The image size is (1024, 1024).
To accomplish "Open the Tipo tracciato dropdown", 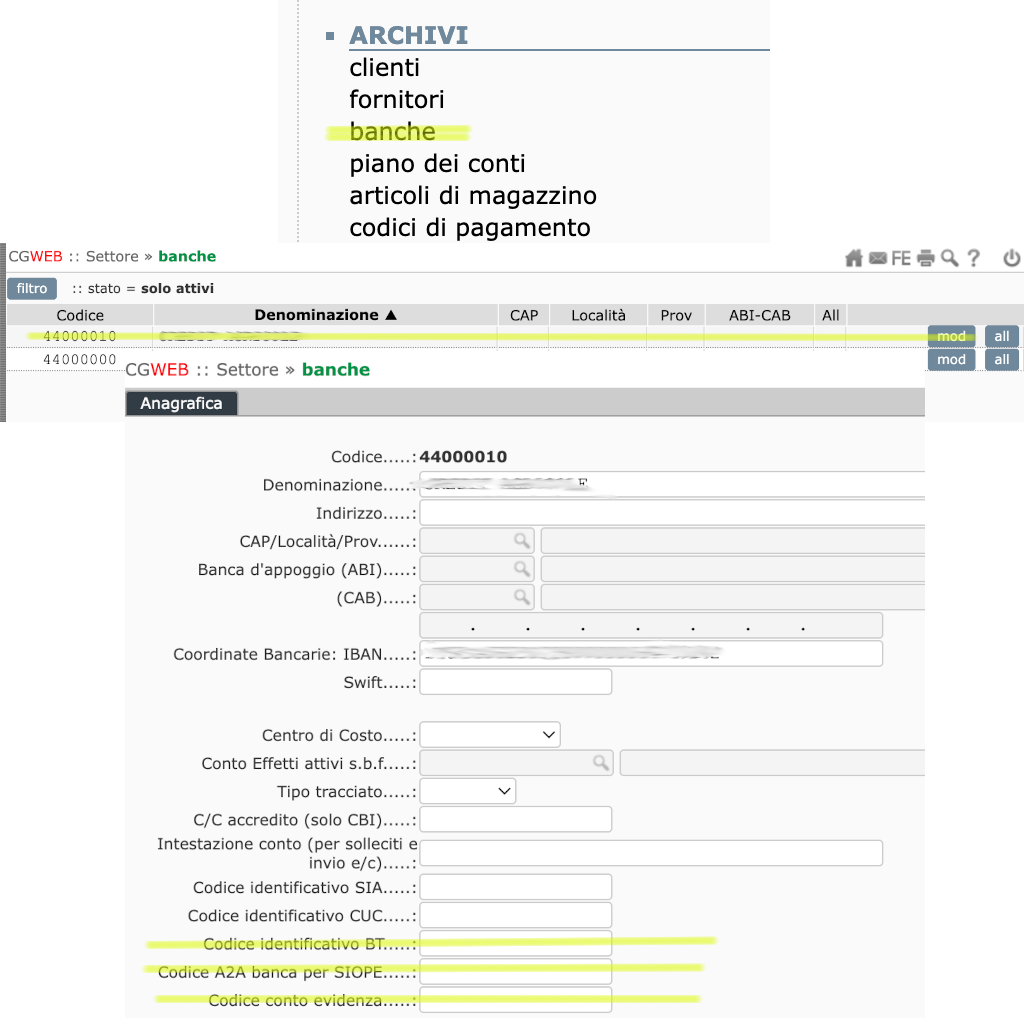I will 468,791.
